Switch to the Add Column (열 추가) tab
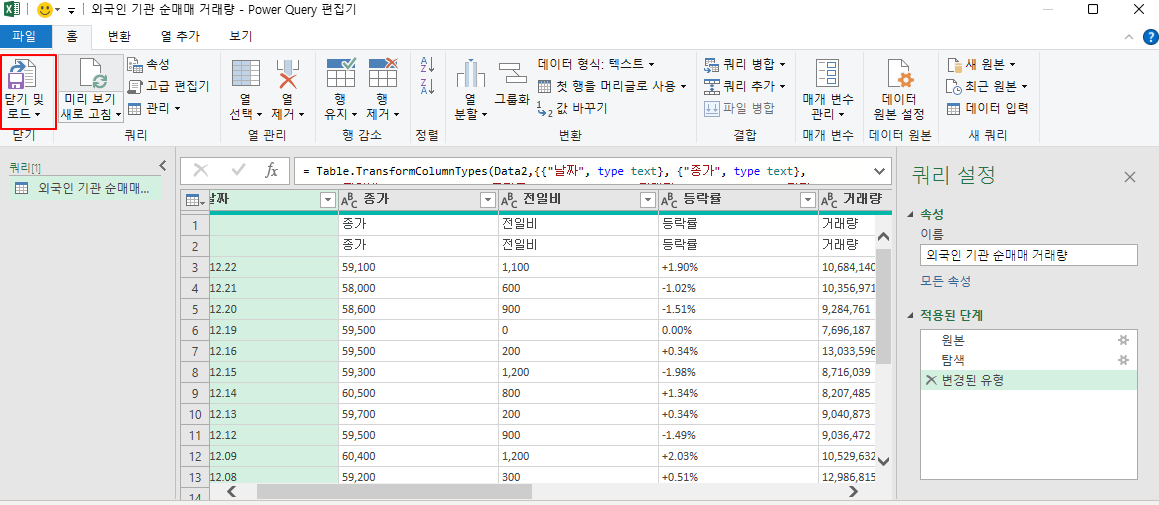Viewport: 1159px width, 505px height. [x=179, y=36]
